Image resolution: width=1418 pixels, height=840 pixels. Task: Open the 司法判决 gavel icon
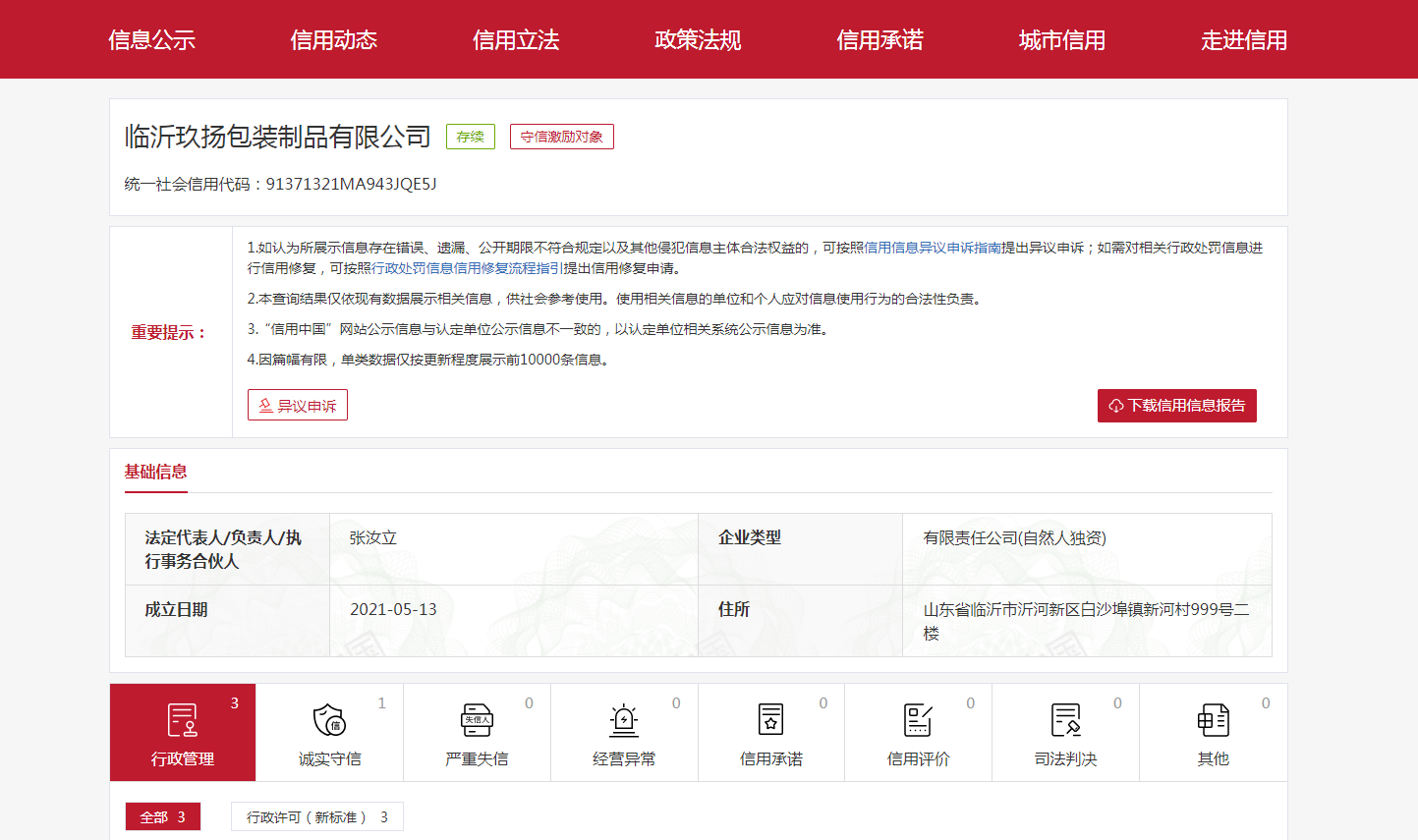(x=1065, y=720)
